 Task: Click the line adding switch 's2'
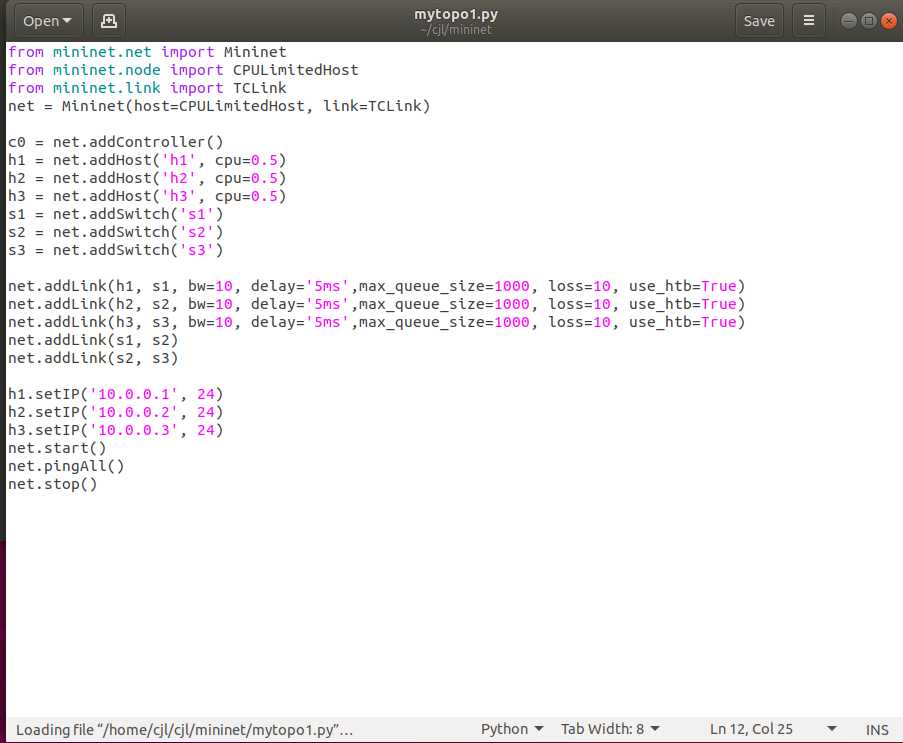coord(115,232)
